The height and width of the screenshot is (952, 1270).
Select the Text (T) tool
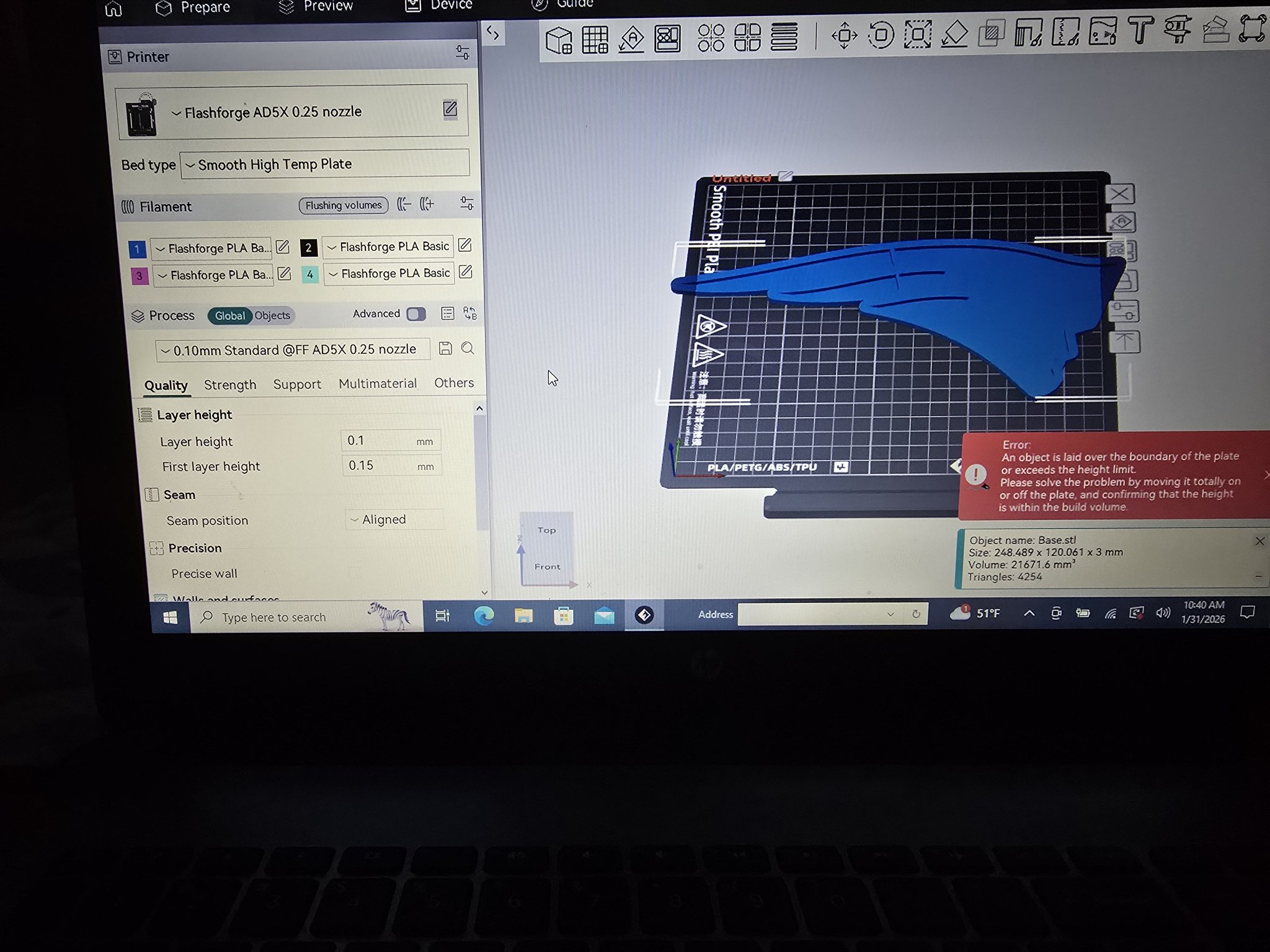(1140, 30)
